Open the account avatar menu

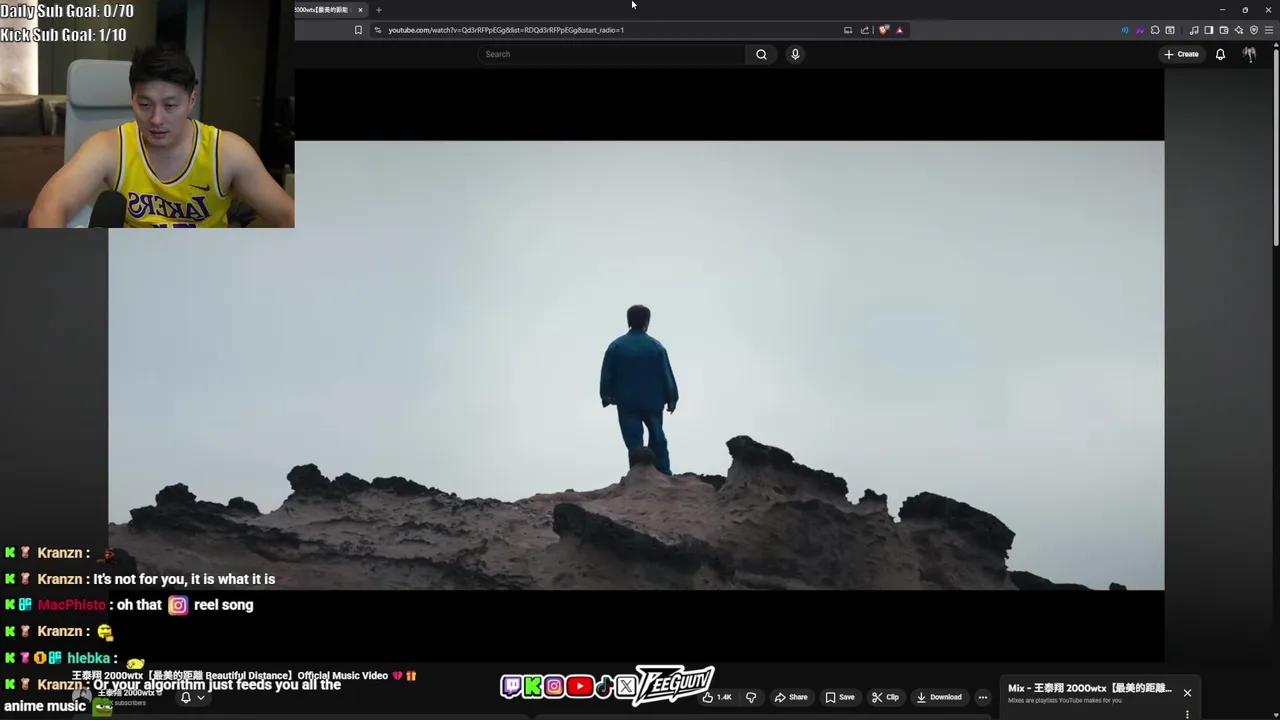click(1249, 54)
